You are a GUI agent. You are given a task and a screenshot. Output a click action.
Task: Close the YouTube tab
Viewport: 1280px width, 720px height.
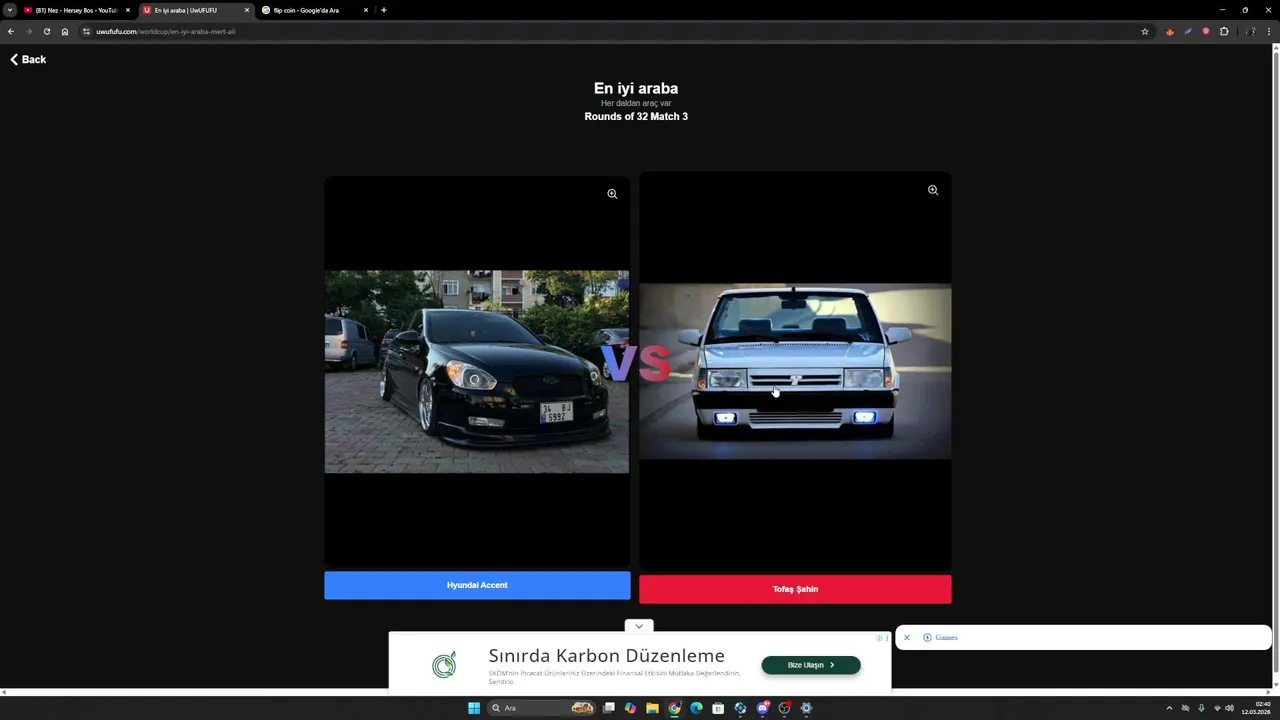[x=127, y=10]
